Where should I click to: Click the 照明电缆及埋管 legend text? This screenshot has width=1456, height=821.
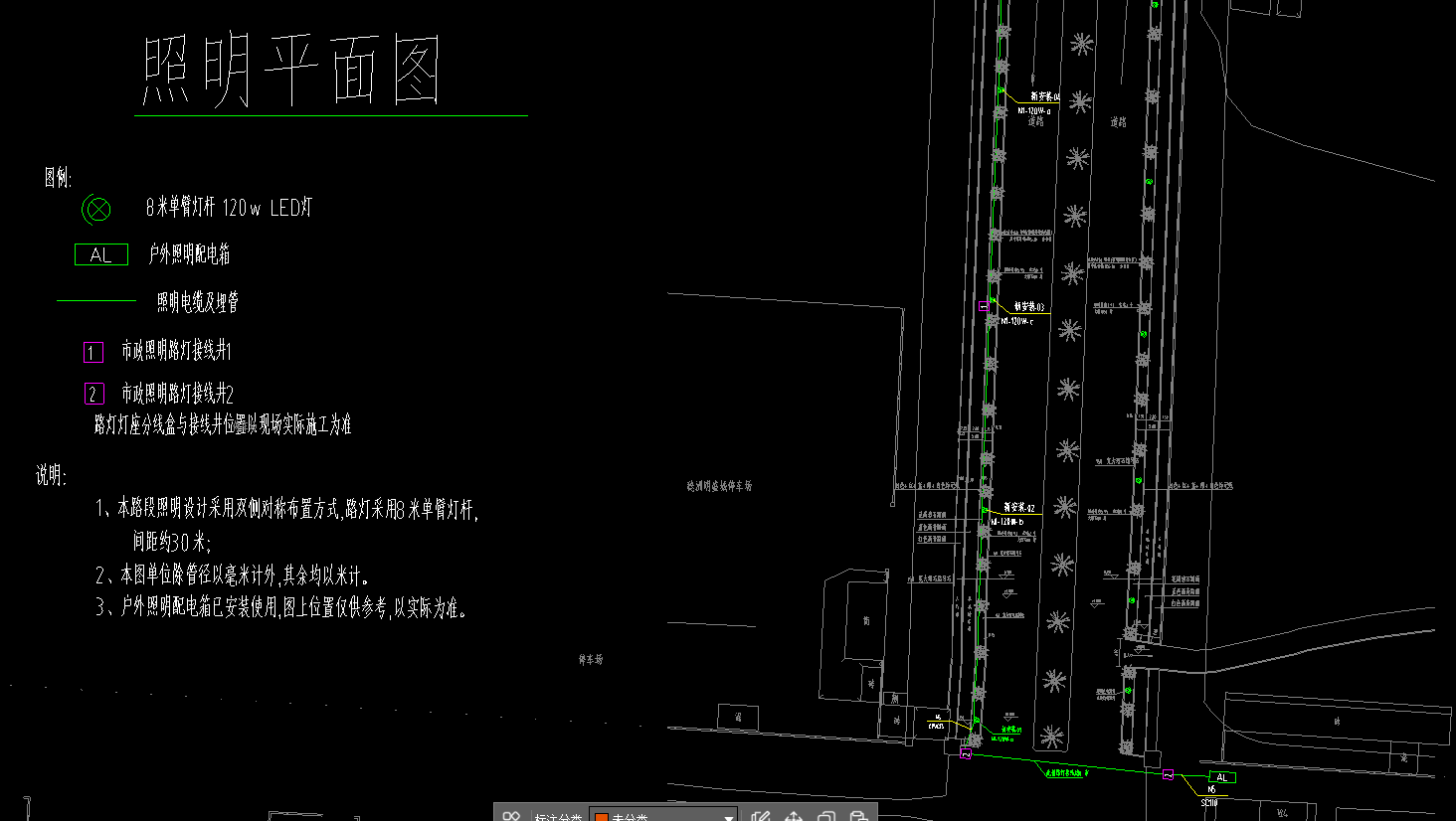coord(197,302)
